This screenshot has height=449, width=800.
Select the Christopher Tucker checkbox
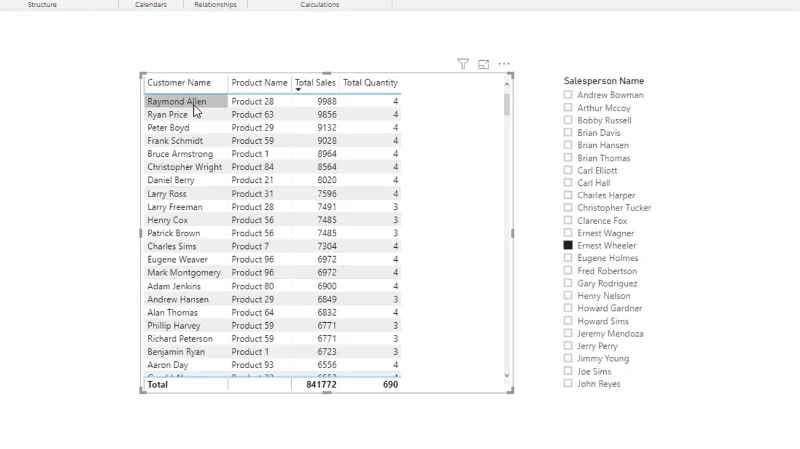[x=568, y=208]
